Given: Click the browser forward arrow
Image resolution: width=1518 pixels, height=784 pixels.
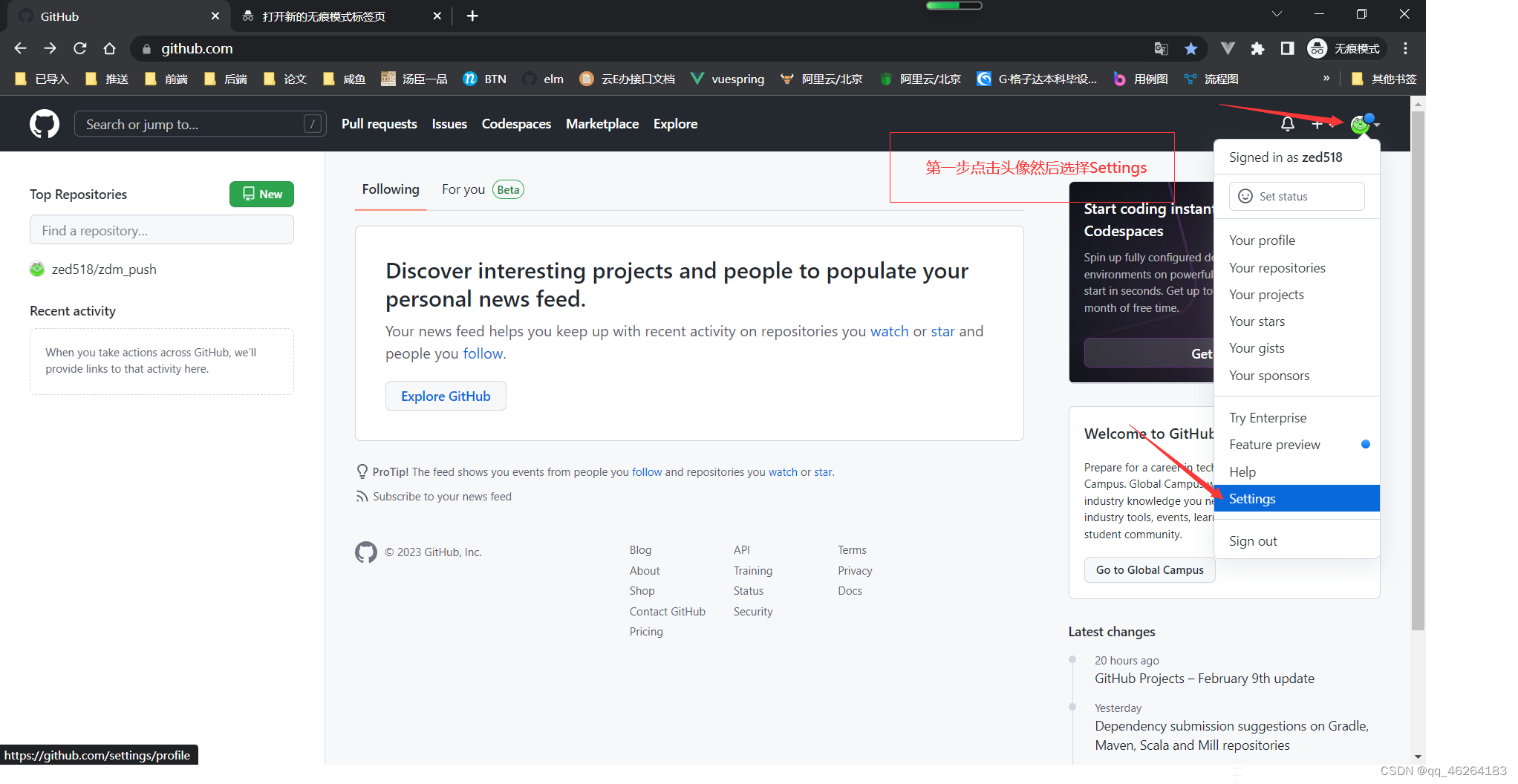Looking at the screenshot, I should pyautogui.click(x=50, y=48).
